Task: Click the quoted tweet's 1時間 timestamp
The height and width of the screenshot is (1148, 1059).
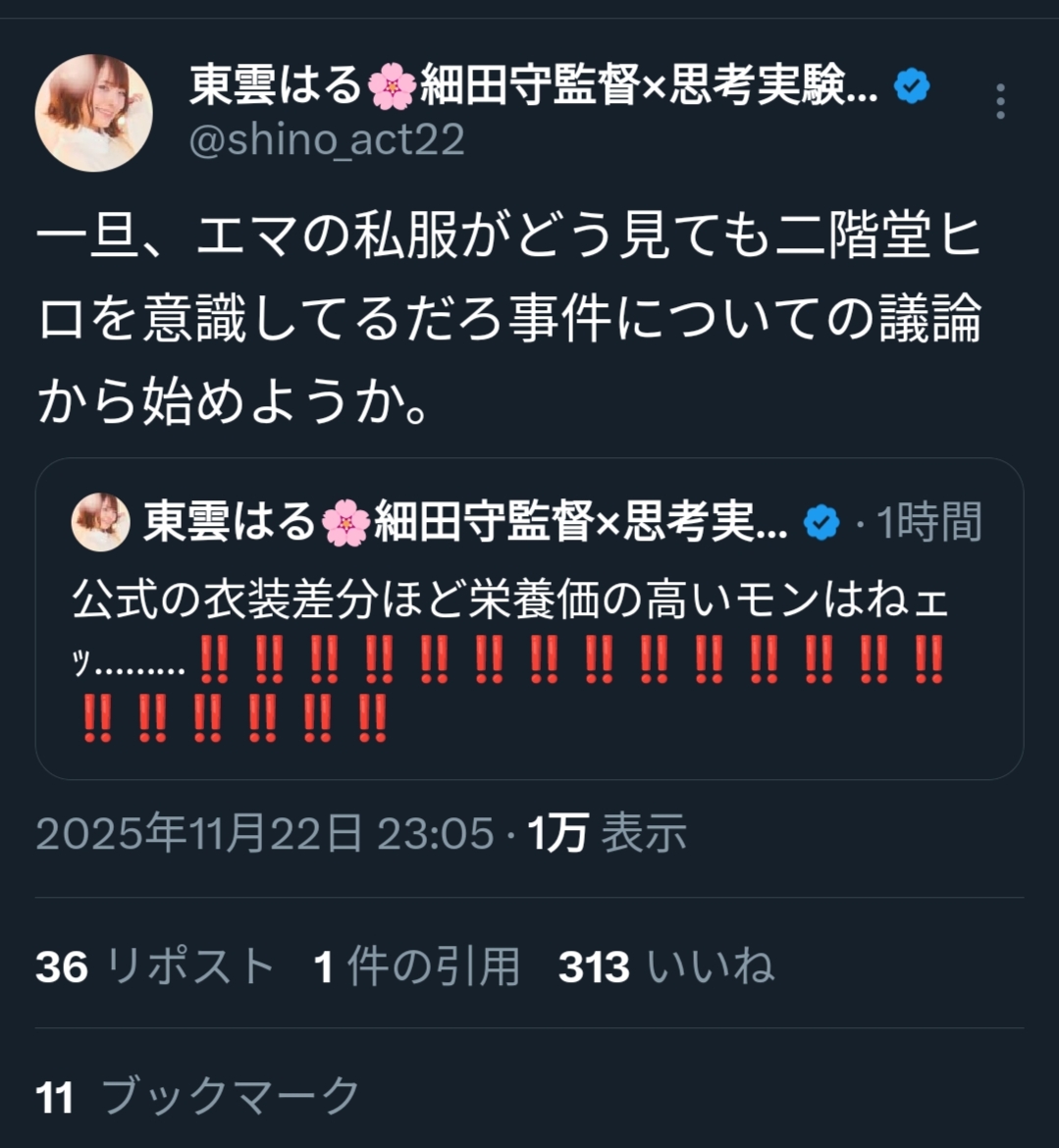Action: (927, 523)
